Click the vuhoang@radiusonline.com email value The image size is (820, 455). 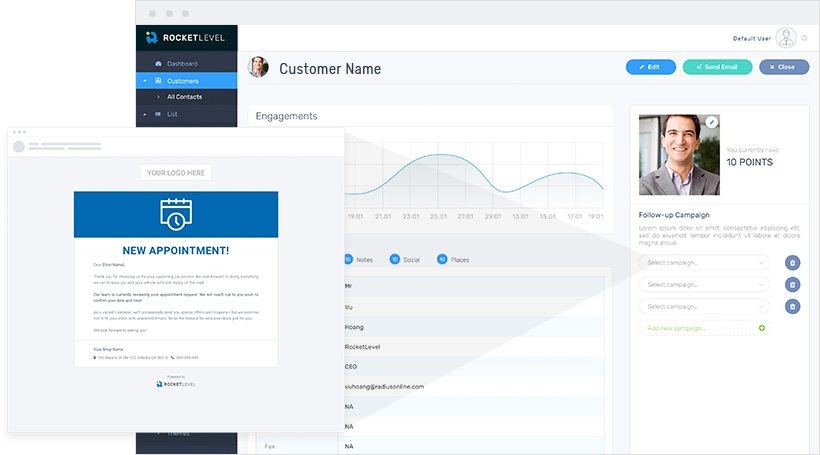point(384,386)
